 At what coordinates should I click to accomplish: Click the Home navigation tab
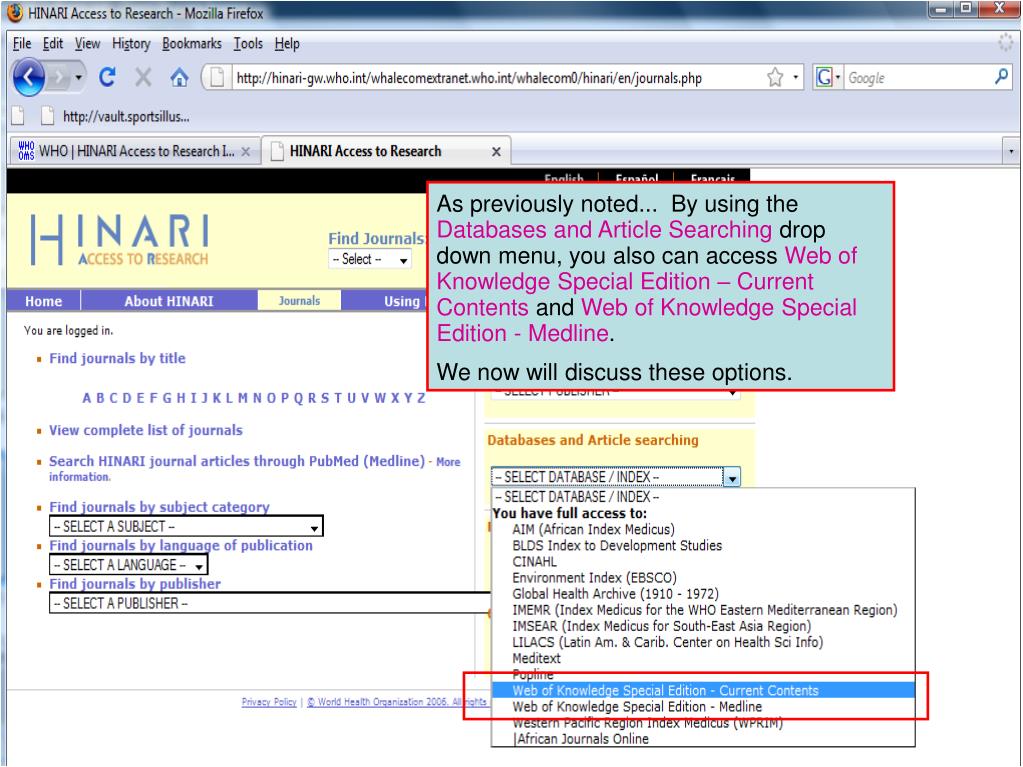[x=43, y=301]
